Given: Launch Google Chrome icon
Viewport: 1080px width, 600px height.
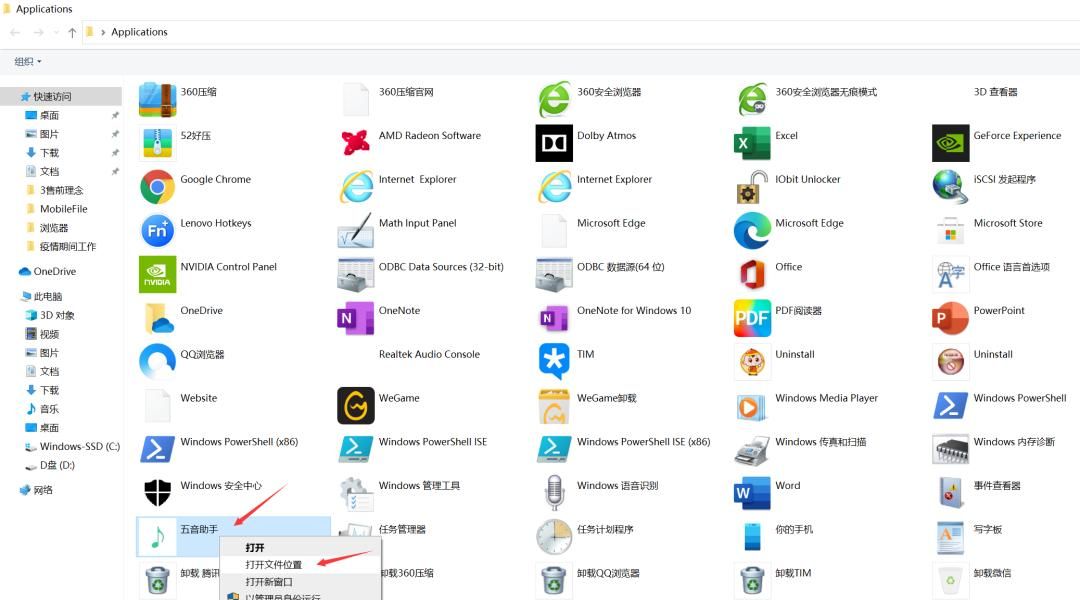Looking at the screenshot, I should point(157,187).
